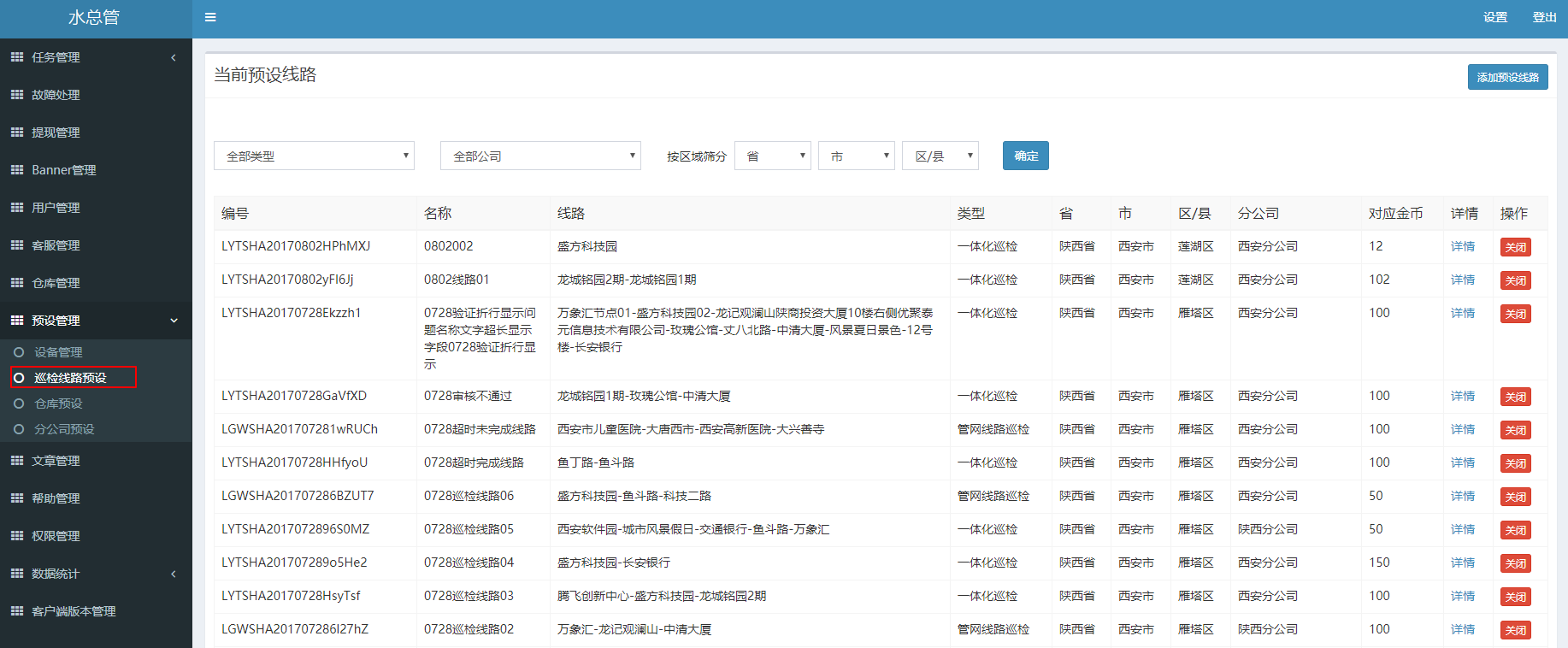
Task: Click the code LGWSHA201707286BZUT7
Action: [x=298, y=496]
